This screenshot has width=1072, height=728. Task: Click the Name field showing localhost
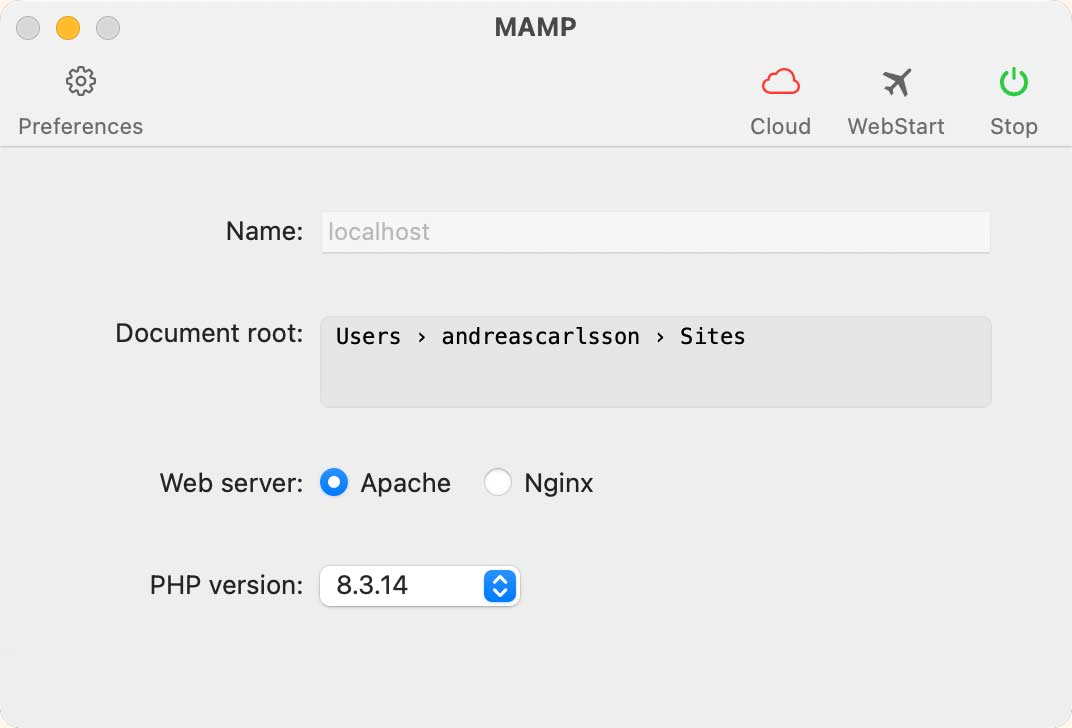click(656, 232)
